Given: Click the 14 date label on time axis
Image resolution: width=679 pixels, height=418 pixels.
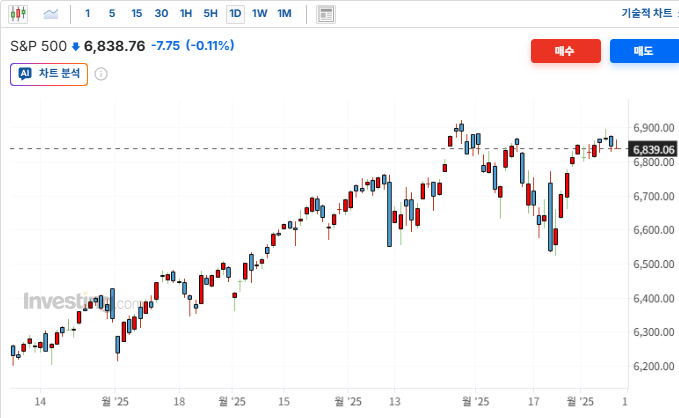Looking at the screenshot, I should pos(40,402).
